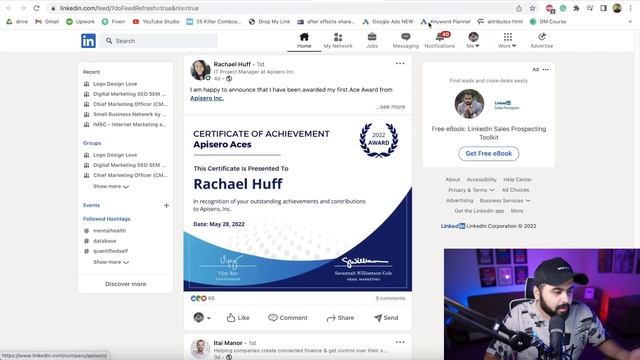Viewport: 640px width, 360px height.
Task: Open the Events section link
Action: [x=91, y=205]
